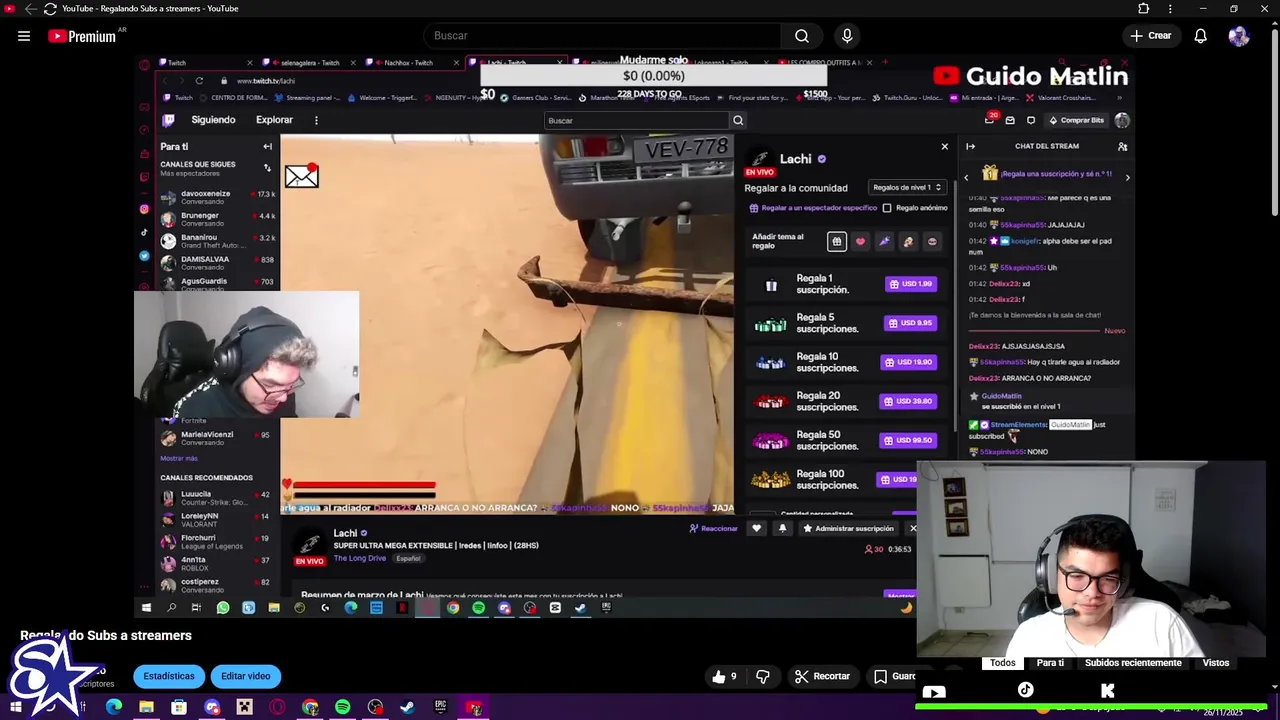Like the video with thumbs up
Viewport: 1280px width, 720px height.
pos(724,676)
